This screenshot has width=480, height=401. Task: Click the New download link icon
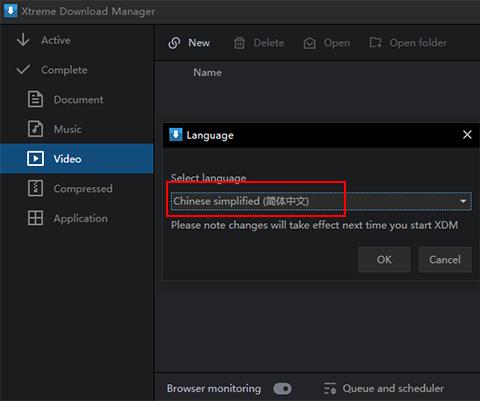click(174, 43)
